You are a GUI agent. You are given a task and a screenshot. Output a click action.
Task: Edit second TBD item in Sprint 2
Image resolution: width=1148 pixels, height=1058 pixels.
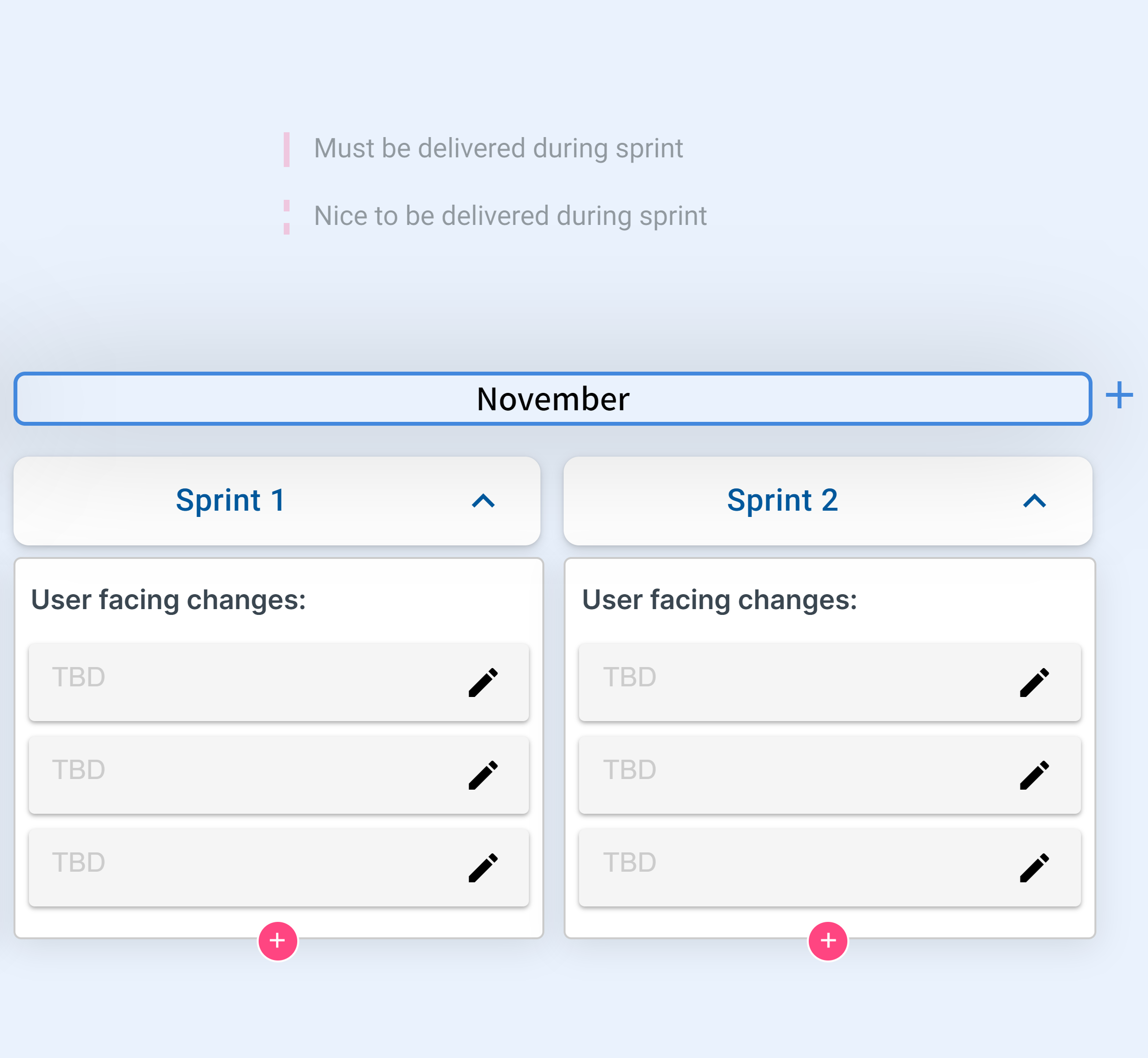1034,775
